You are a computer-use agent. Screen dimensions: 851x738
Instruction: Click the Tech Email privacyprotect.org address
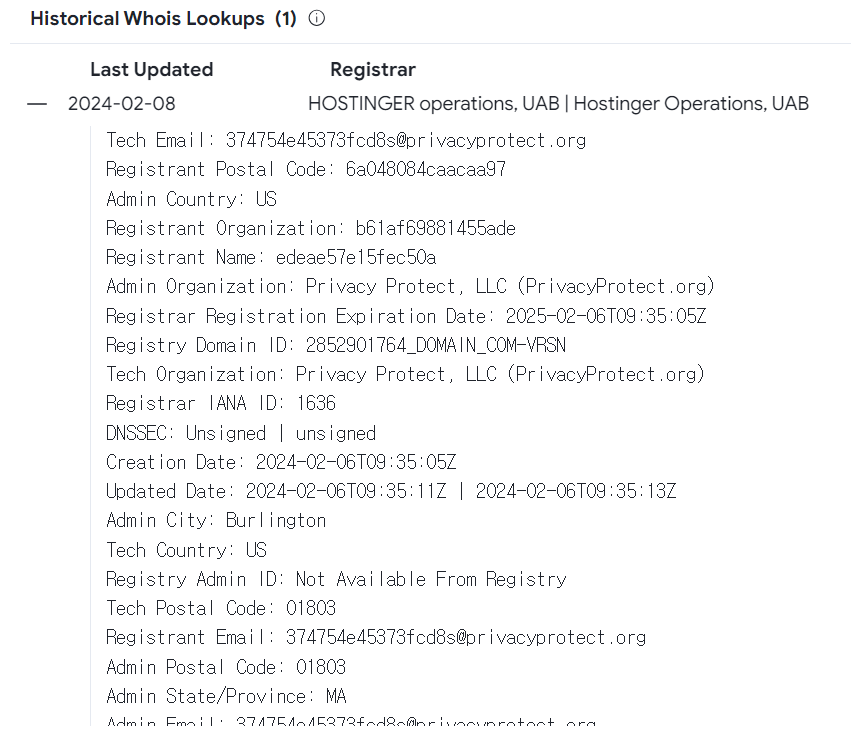click(405, 141)
